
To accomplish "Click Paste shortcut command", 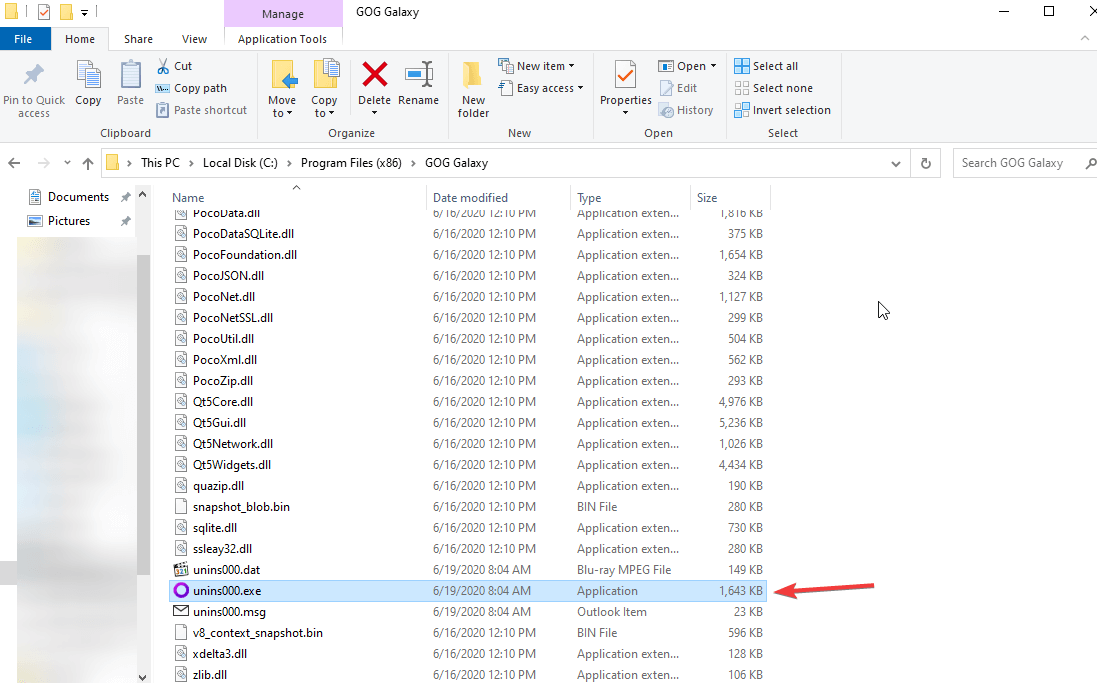I will 201,110.
